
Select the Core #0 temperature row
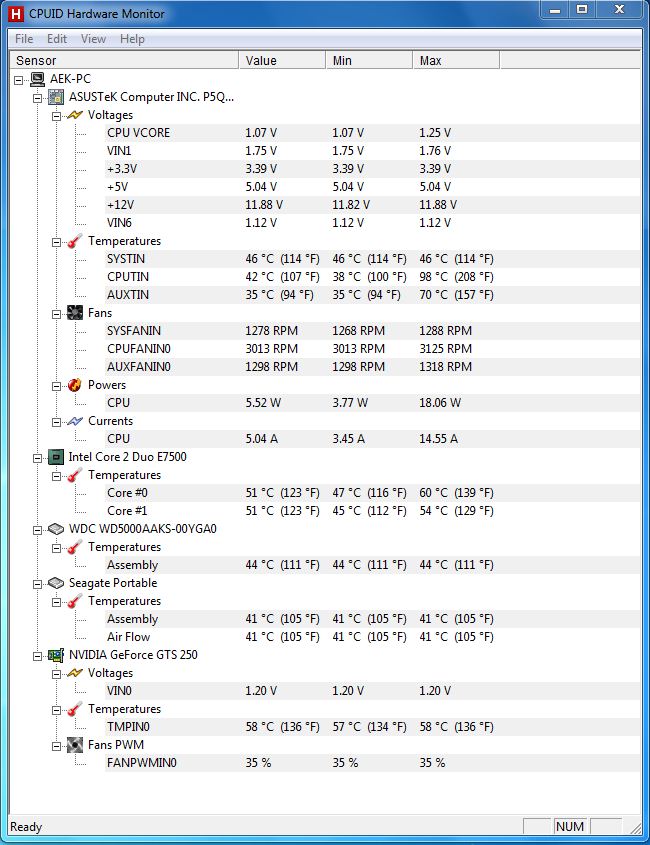tap(372, 493)
